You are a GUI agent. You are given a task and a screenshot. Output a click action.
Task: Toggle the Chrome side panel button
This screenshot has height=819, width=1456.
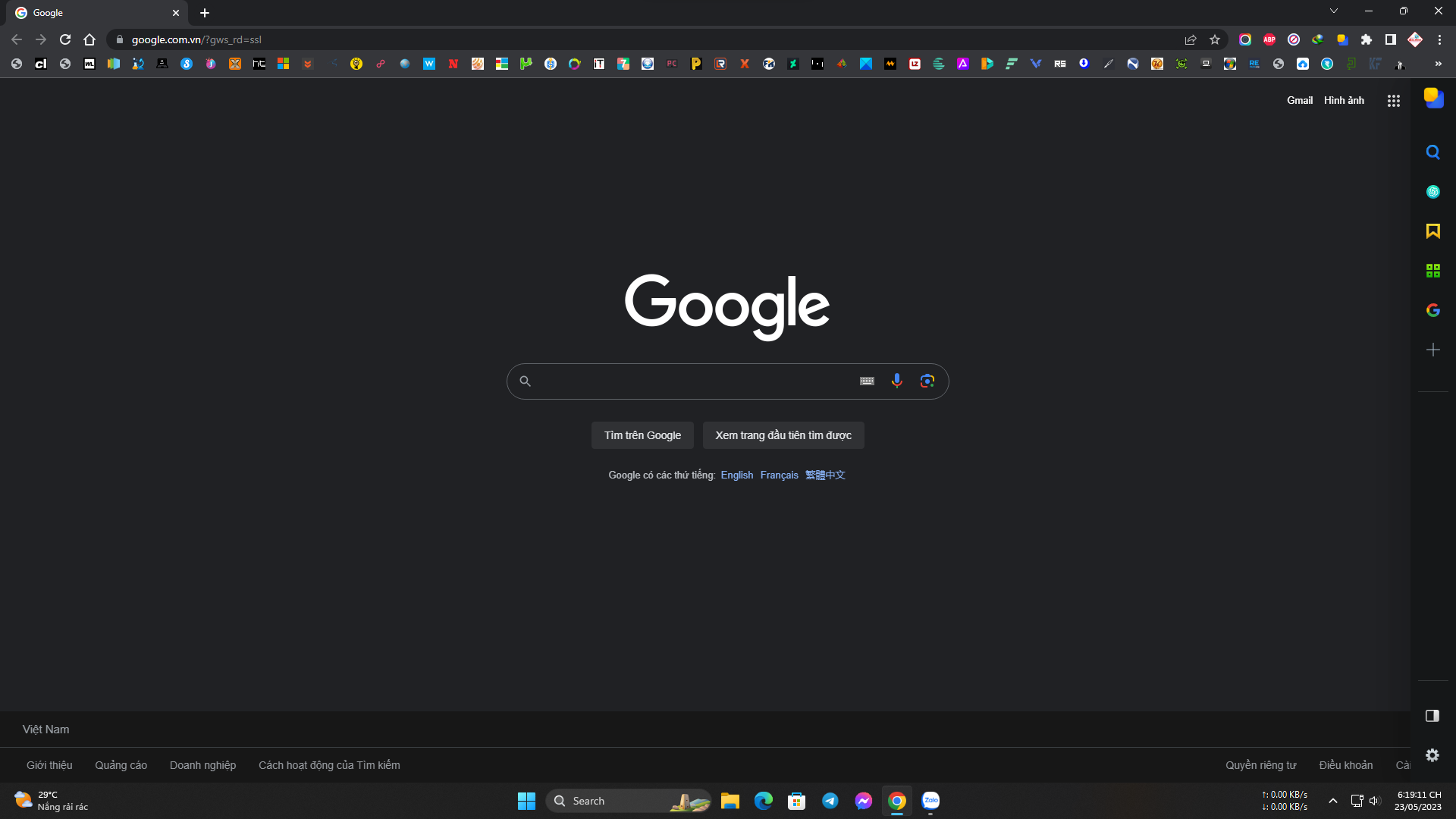1391,39
